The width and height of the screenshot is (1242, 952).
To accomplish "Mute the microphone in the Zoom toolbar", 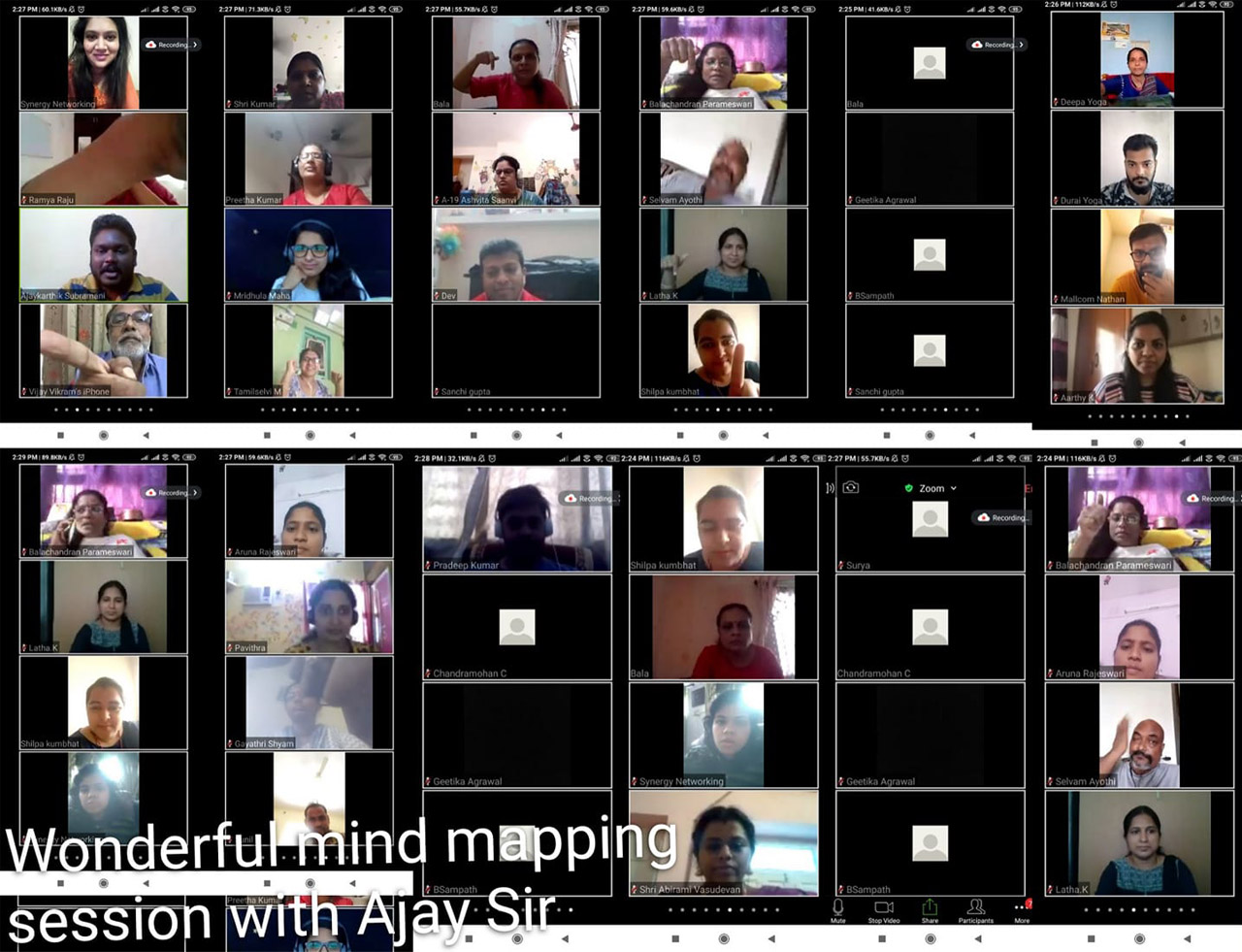I will point(838,909).
